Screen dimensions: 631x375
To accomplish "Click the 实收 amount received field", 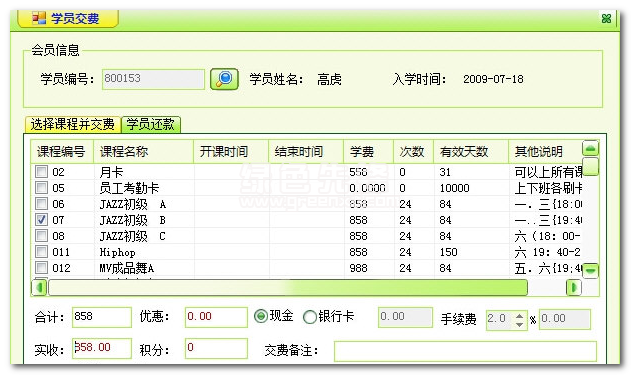I will click(x=102, y=348).
